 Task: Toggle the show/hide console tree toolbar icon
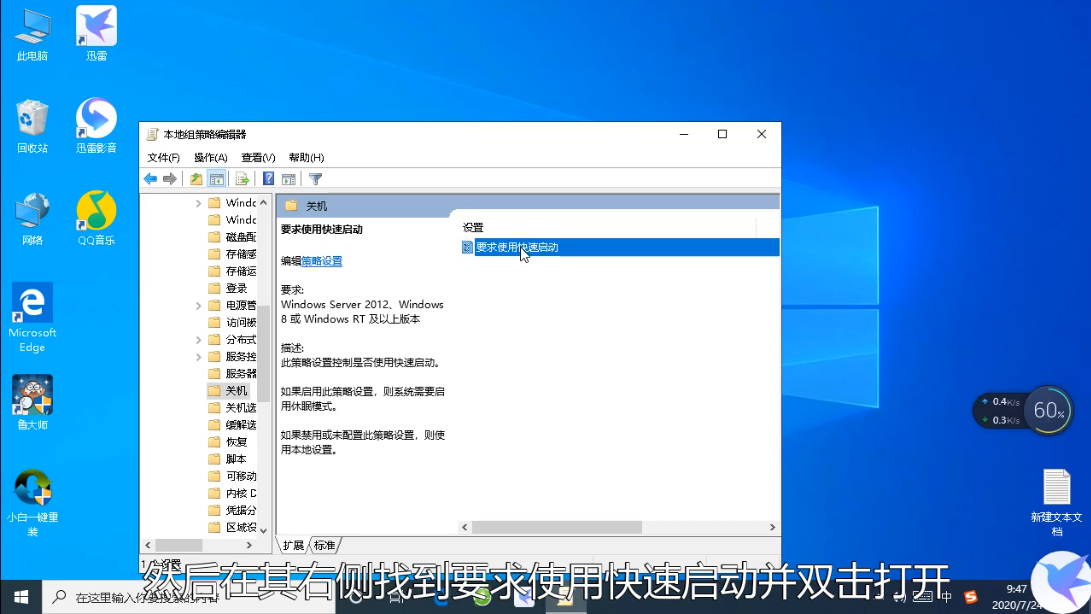click(217, 178)
